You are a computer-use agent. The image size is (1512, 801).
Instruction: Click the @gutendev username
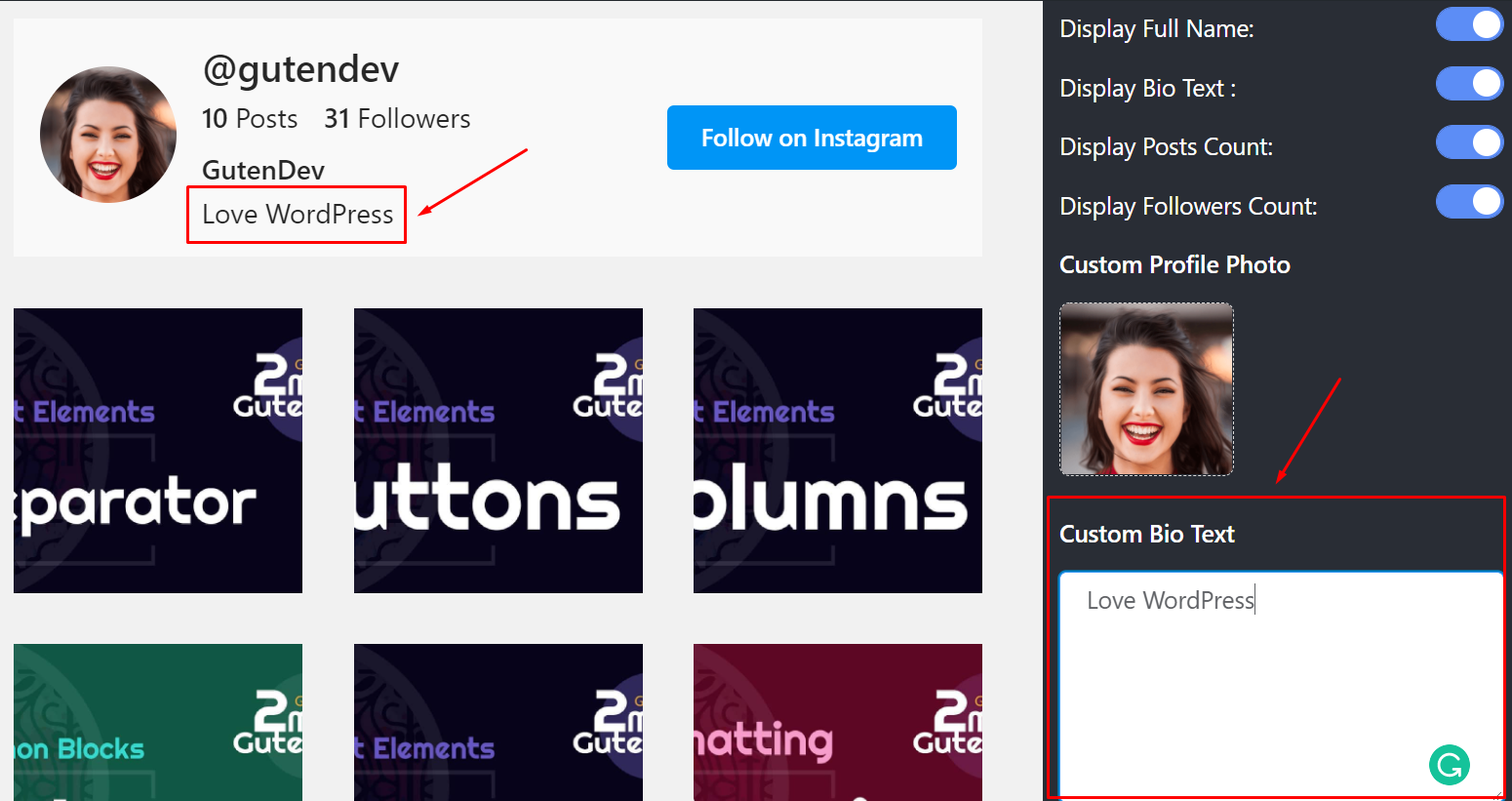pos(300,69)
